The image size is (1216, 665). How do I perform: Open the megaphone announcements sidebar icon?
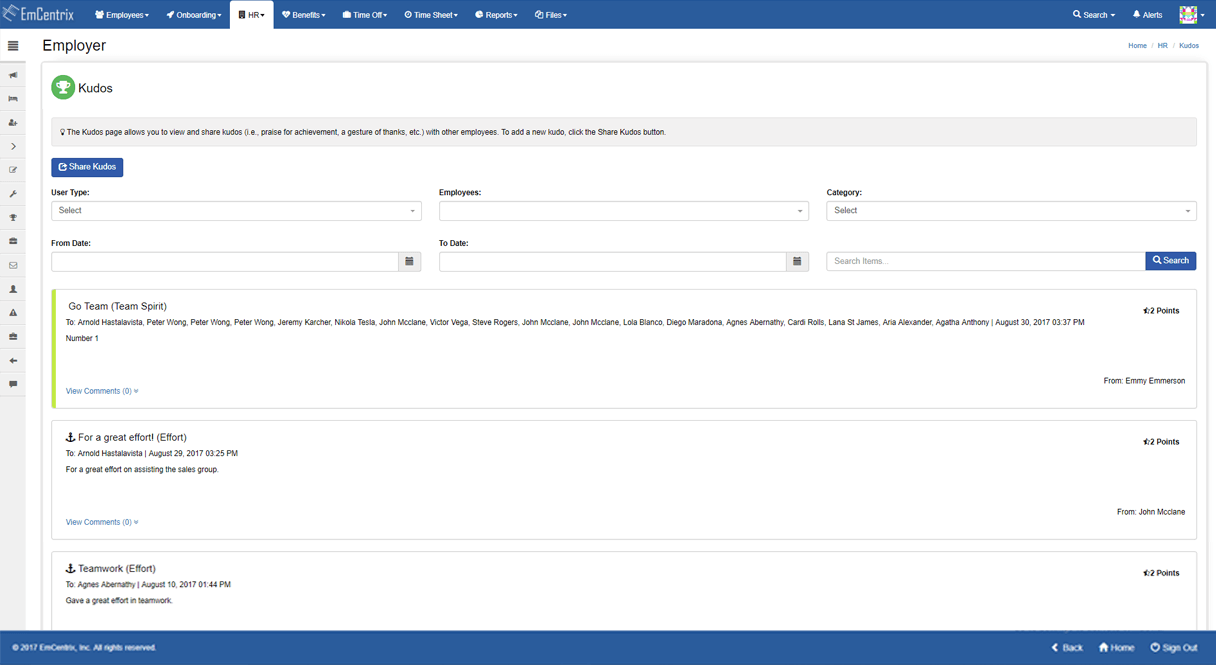pyautogui.click(x=13, y=75)
